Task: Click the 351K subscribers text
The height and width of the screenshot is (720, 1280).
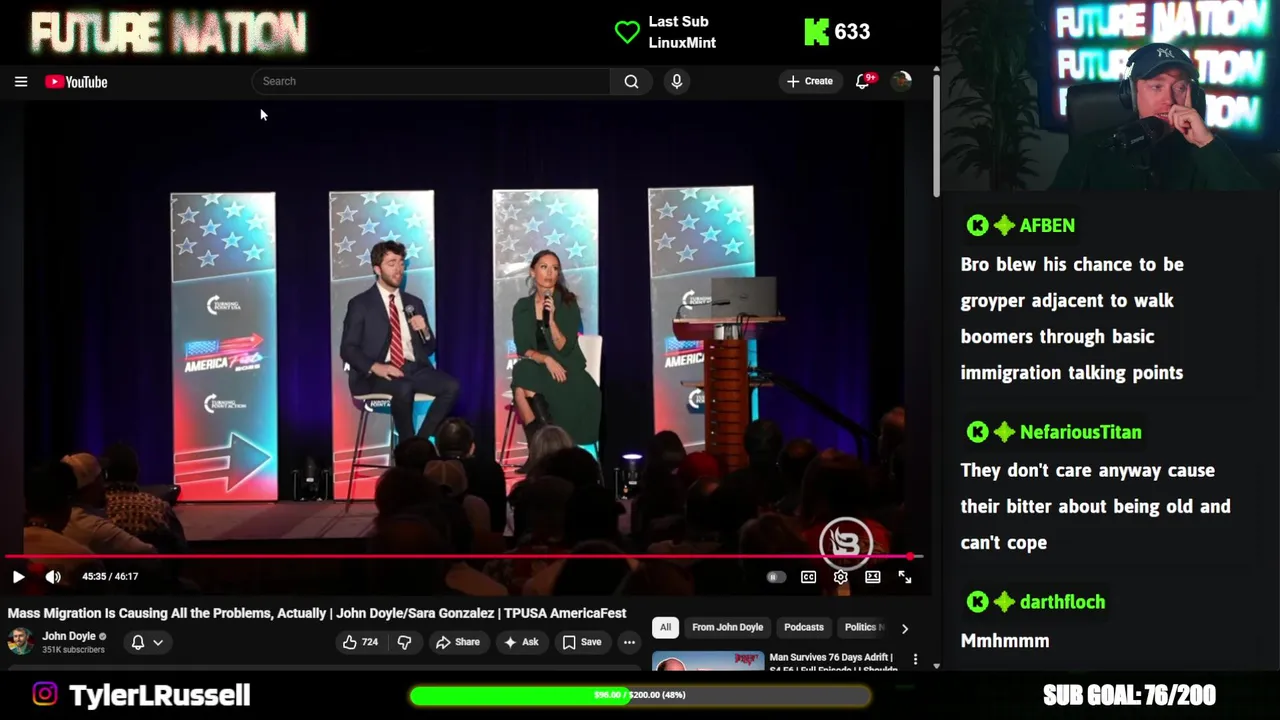Action: tap(73, 650)
